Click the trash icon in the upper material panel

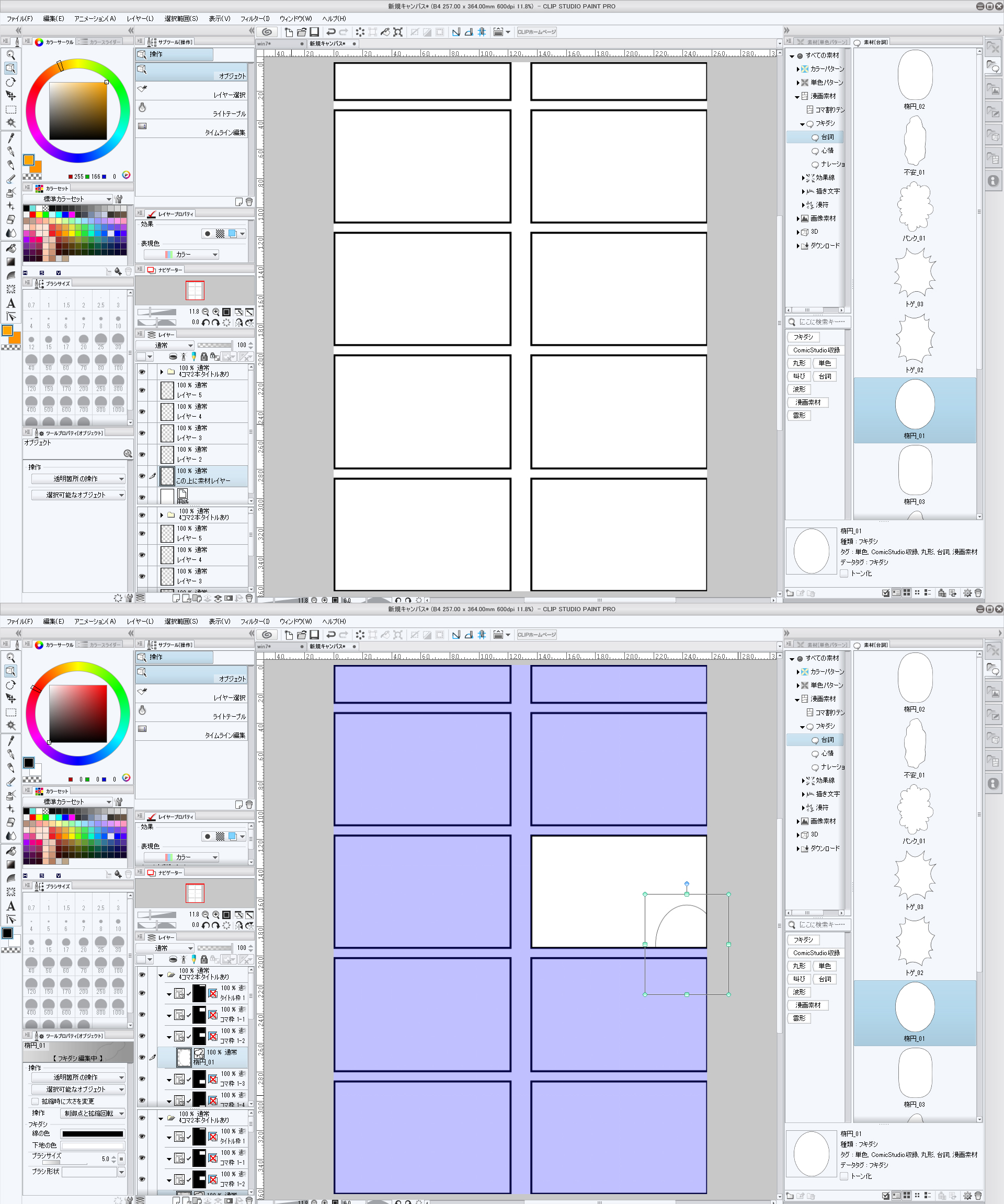tap(978, 593)
